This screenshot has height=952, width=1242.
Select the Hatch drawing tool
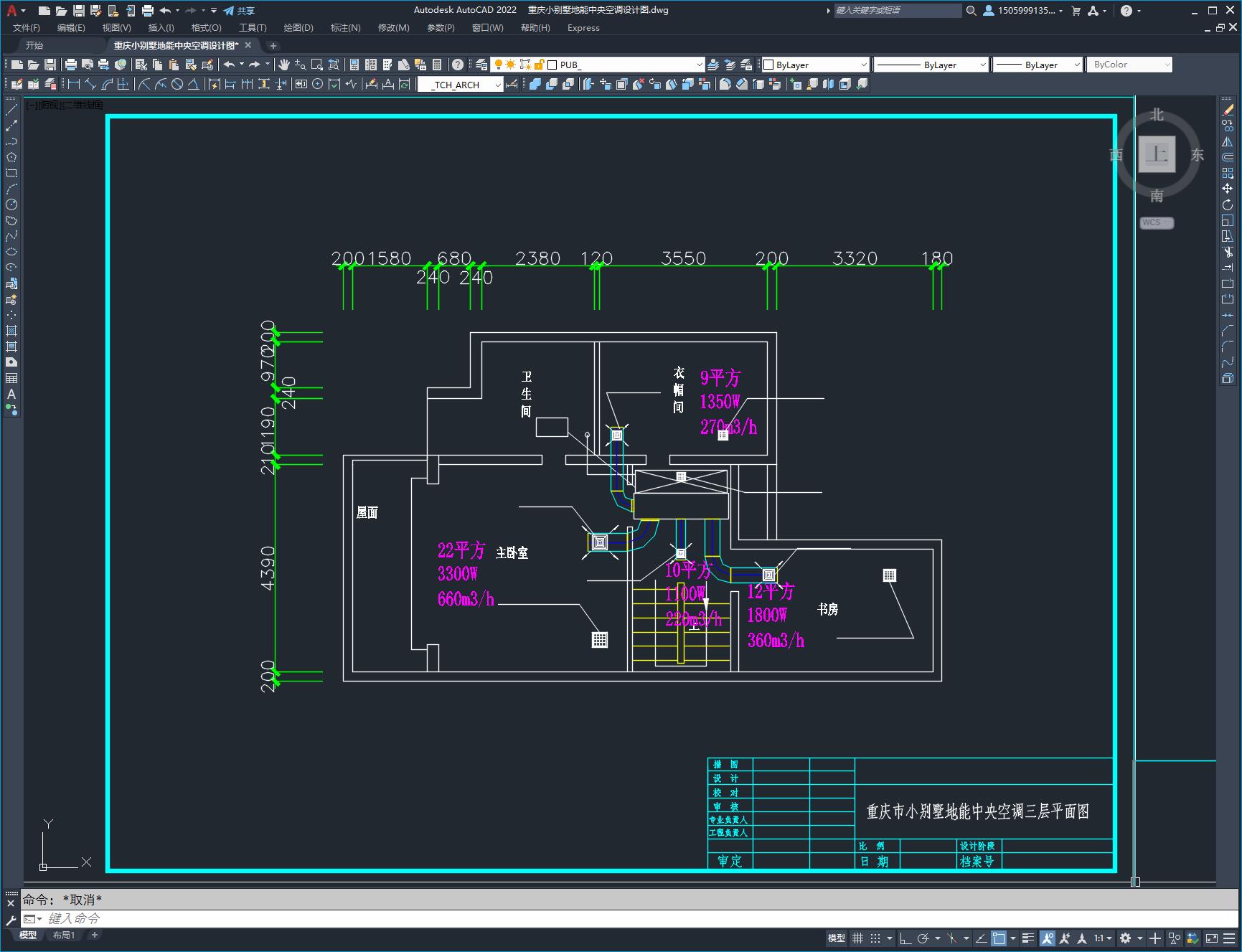11,331
